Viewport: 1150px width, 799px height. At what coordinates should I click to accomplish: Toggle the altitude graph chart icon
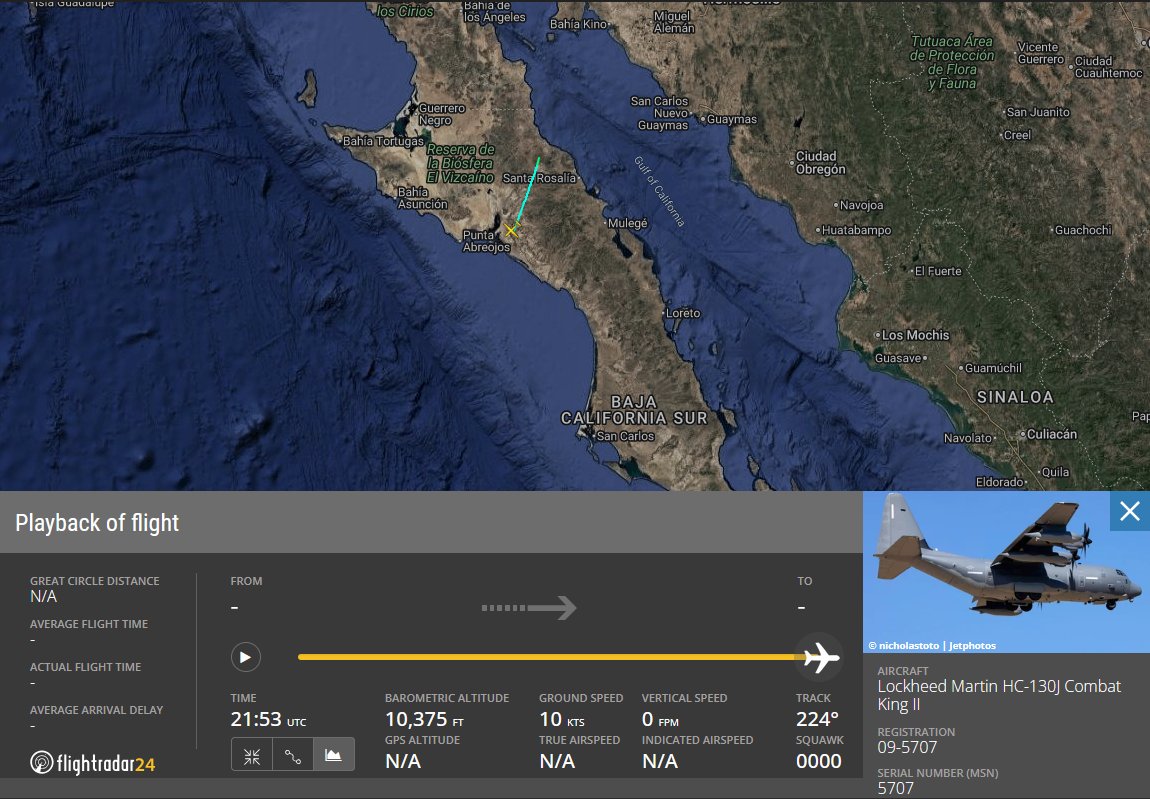click(334, 756)
